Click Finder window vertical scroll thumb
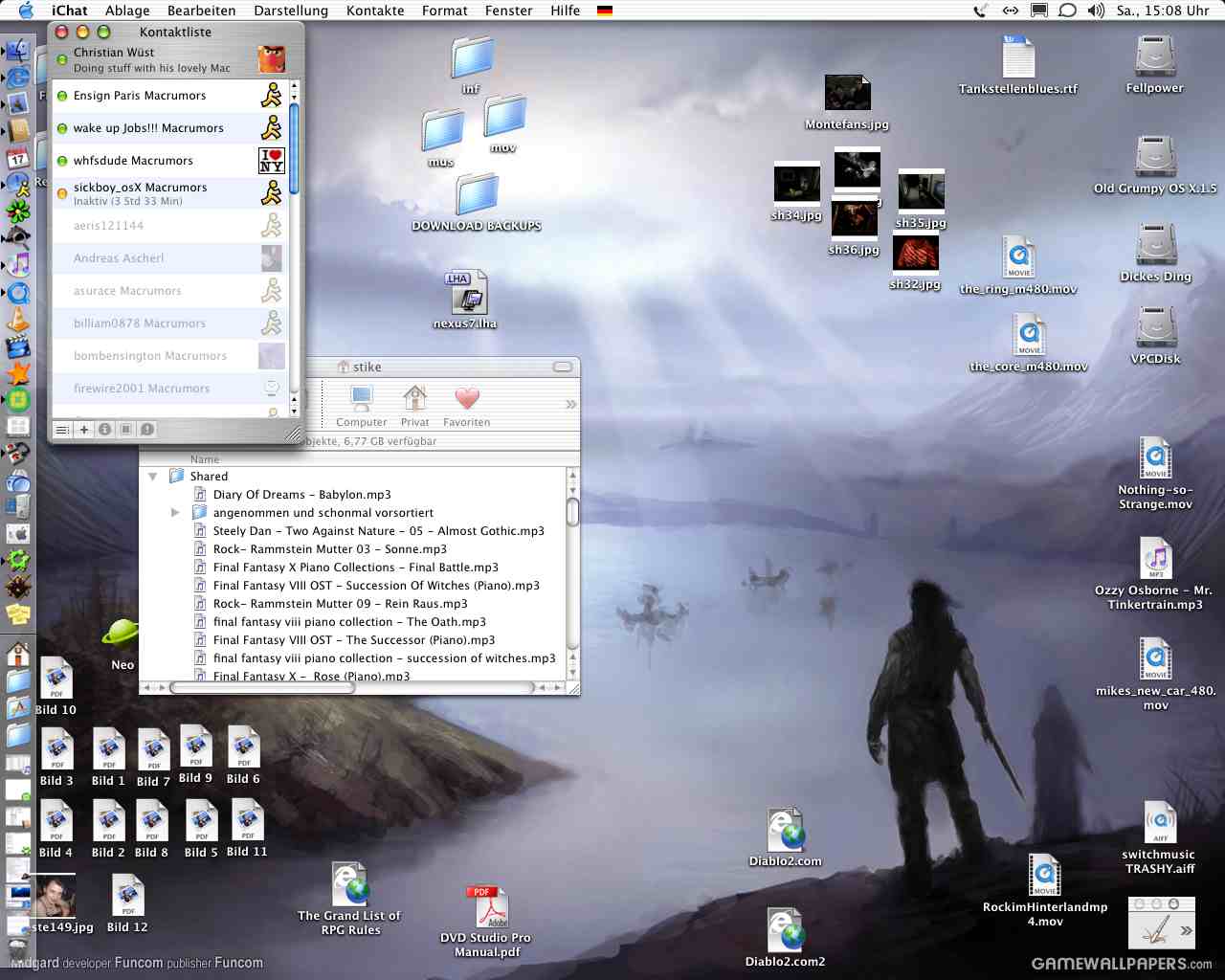 (573, 510)
